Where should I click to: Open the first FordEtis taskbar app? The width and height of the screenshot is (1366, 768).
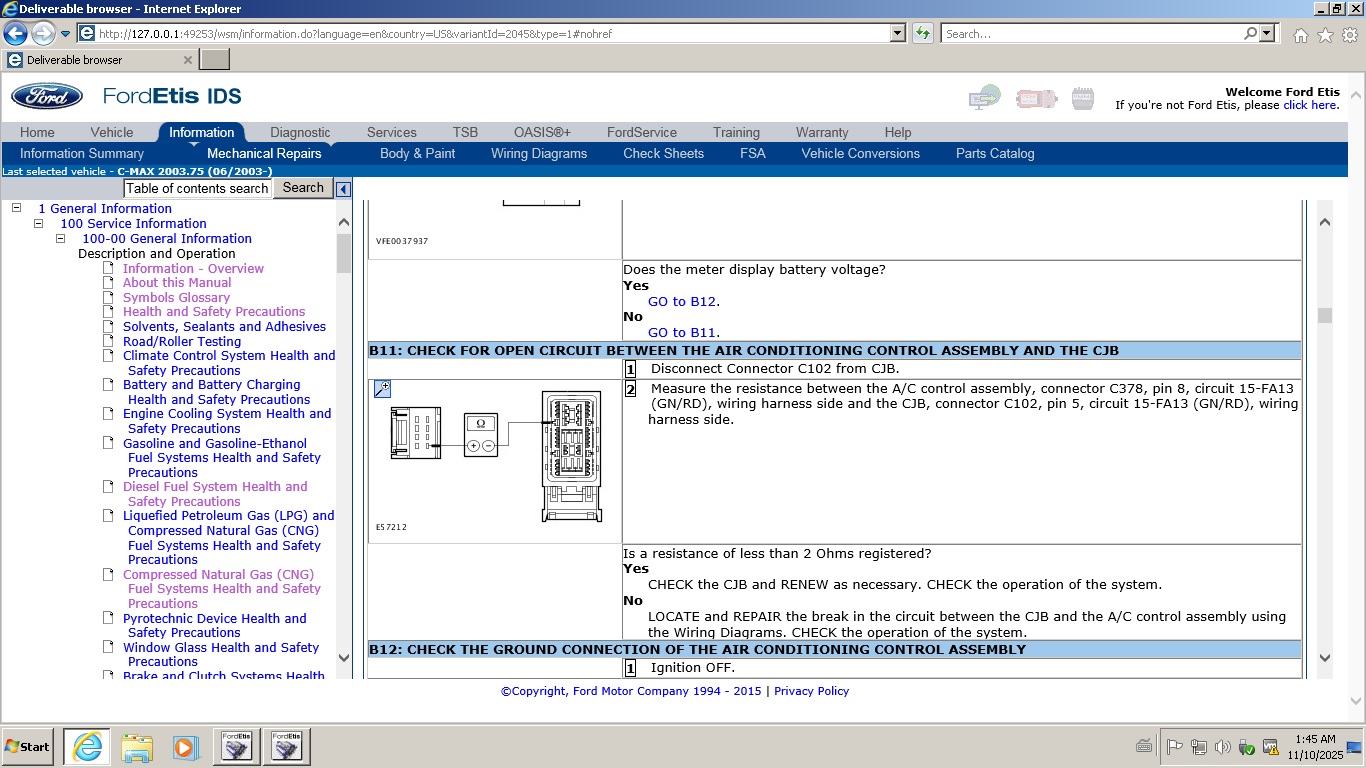click(x=237, y=746)
